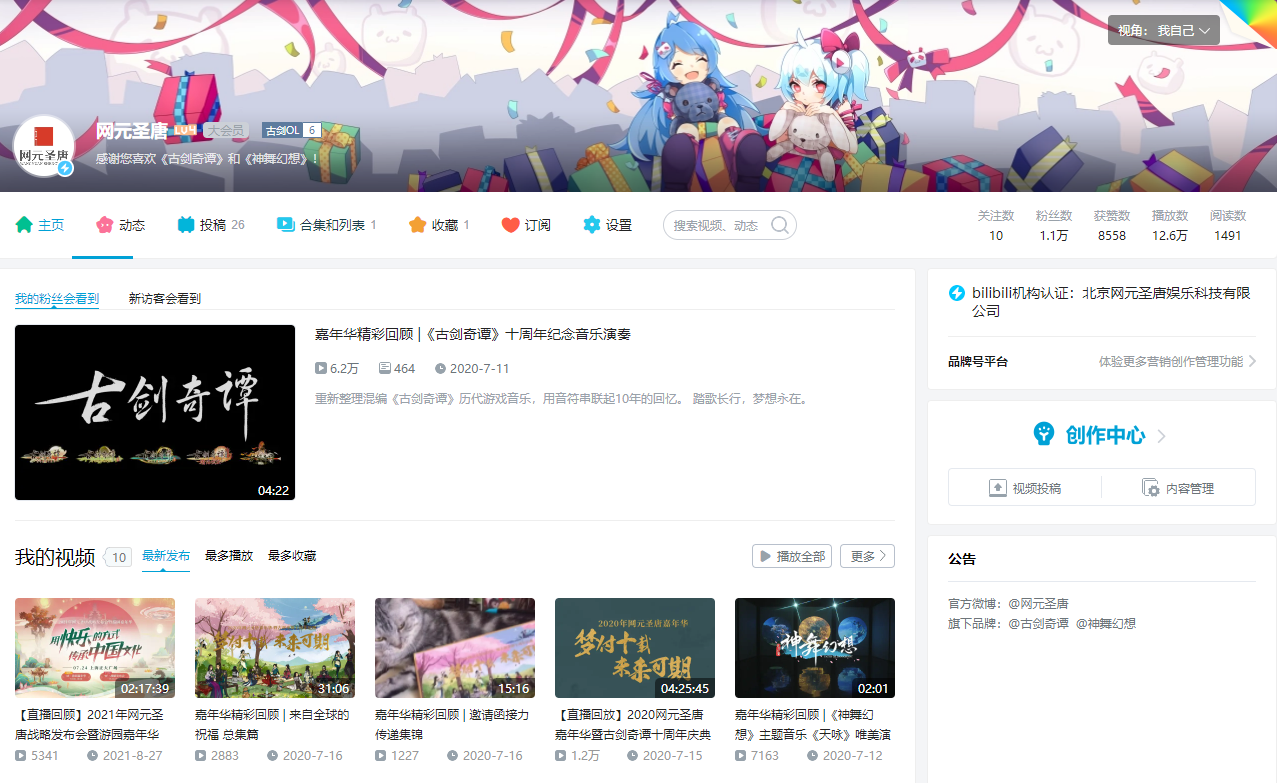The height and width of the screenshot is (783, 1277).
Task: Click the 公告 announcement text
Action: (x=962, y=559)
